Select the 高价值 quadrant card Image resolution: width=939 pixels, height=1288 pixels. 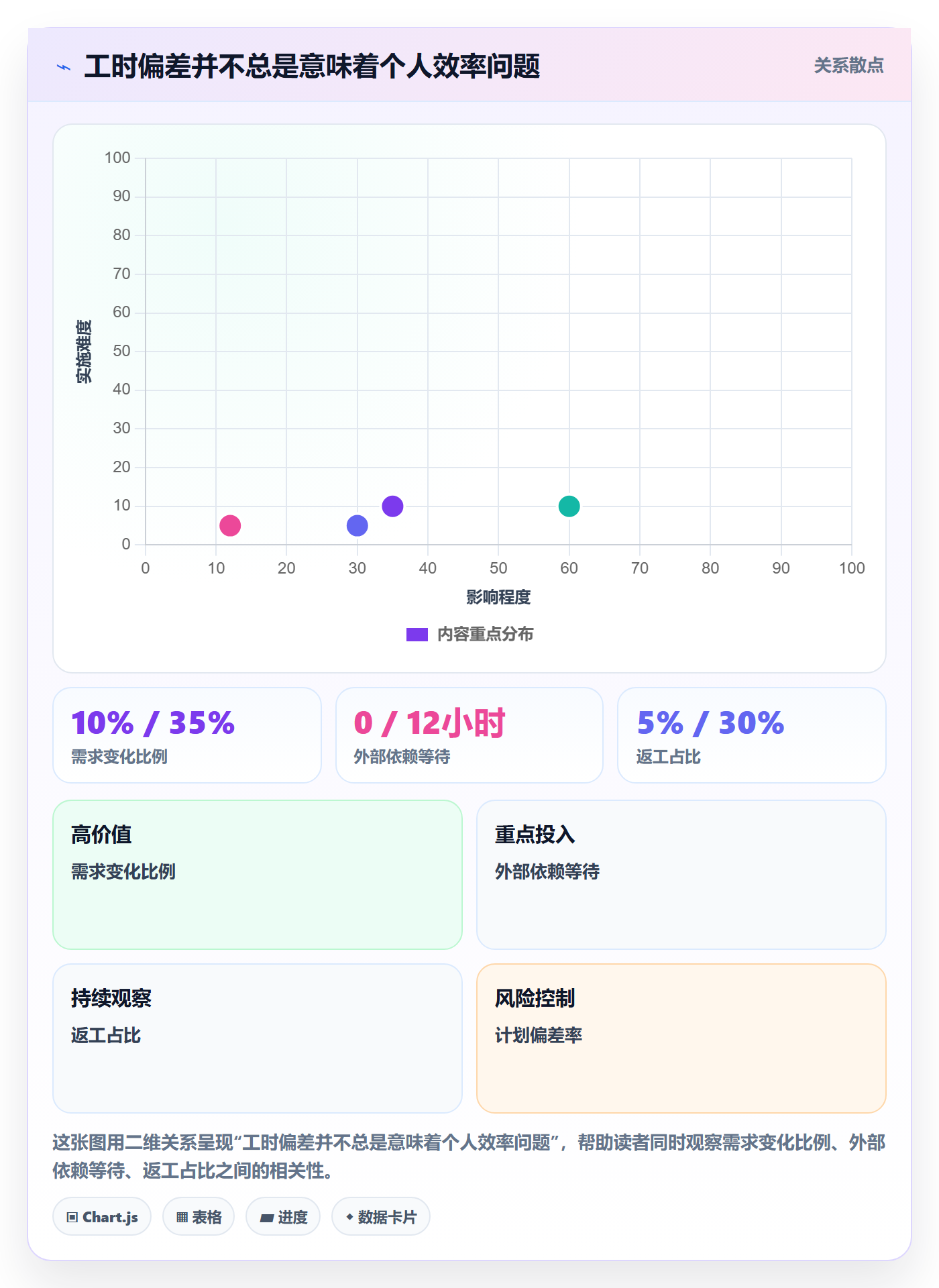(258, 875)
